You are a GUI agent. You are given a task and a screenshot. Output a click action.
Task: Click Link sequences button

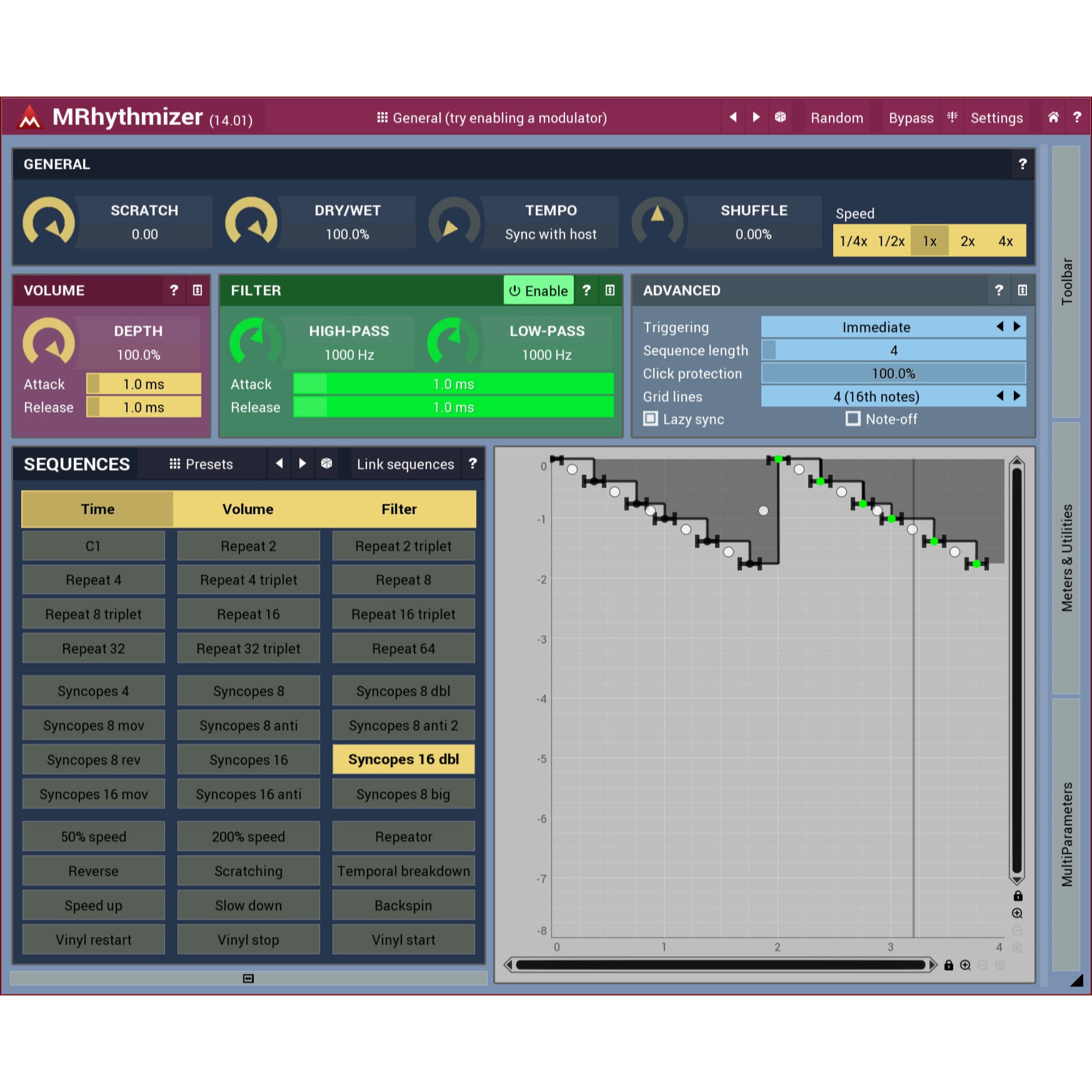click(x=405, y=464)
